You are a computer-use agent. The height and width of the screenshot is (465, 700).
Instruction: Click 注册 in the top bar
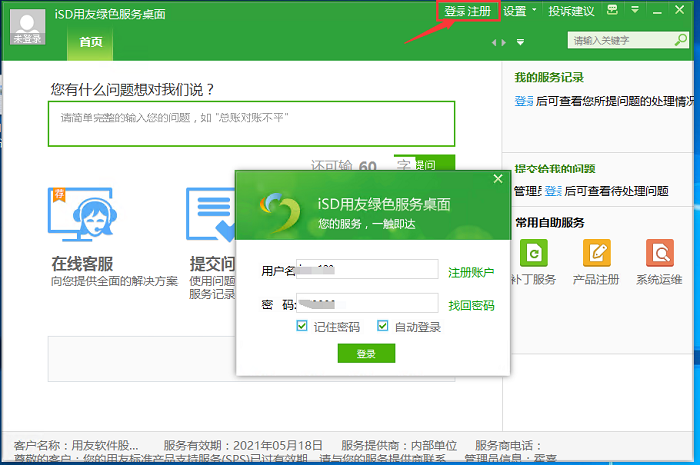tap(479, 11)
